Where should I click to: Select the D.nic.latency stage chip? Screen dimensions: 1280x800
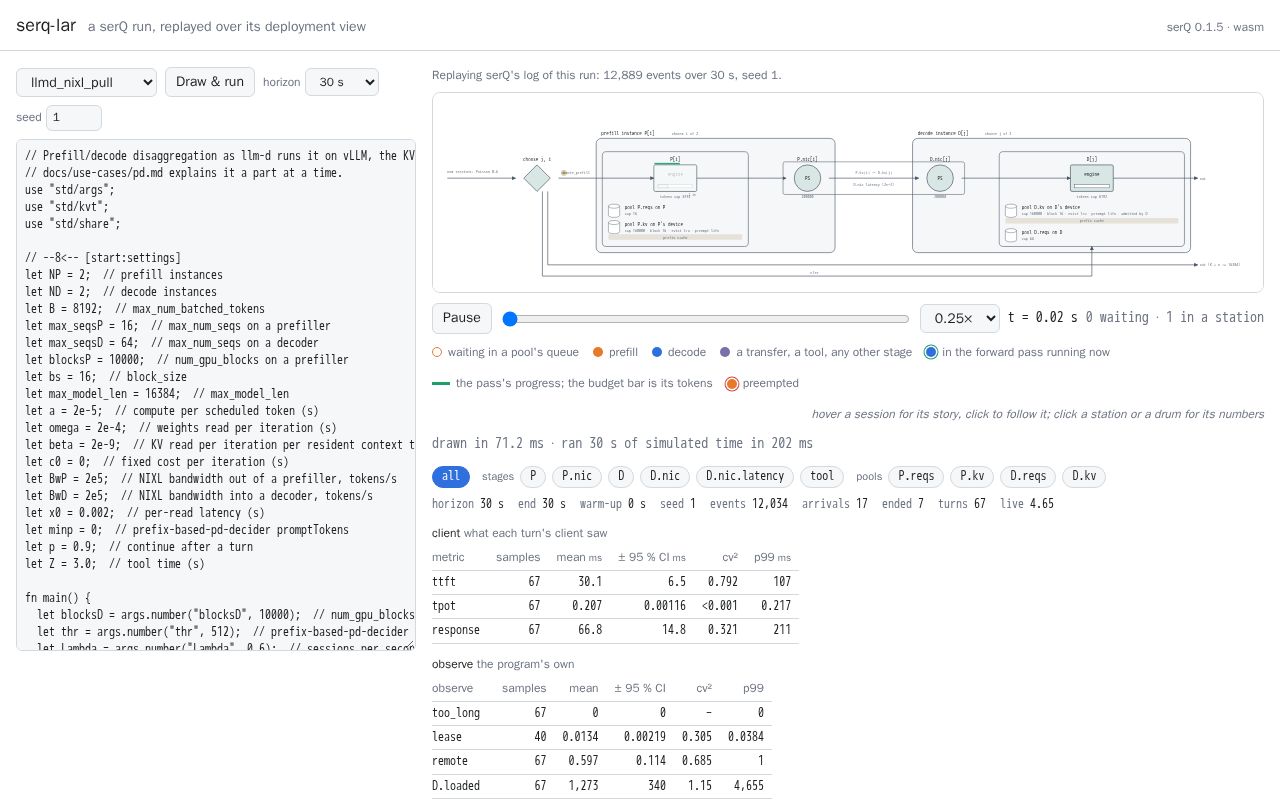[x=744, y=477]
